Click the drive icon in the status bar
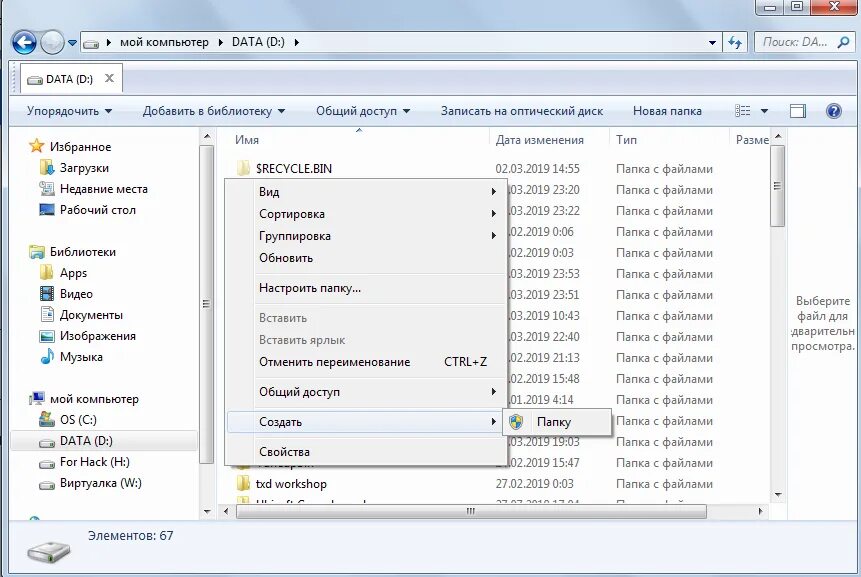The height and width of the screenshot is (577, 861). pyautogui.click(x=49, y=551)
